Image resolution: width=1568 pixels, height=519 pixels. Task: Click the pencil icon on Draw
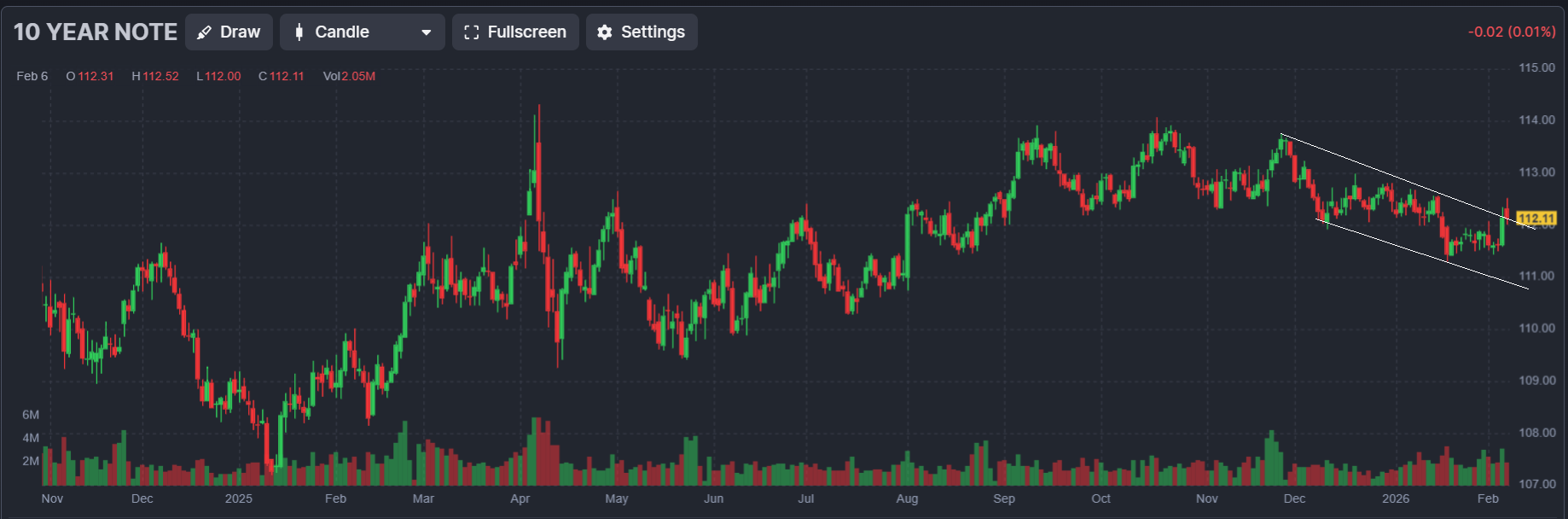(x=205, y=32)
